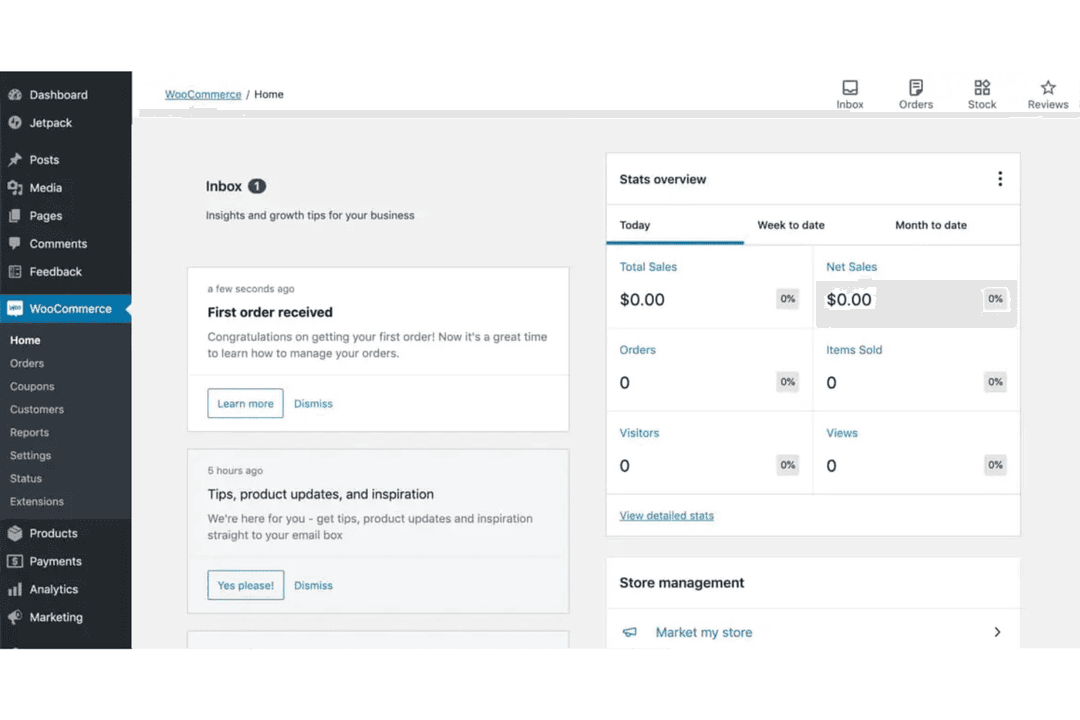Click the WooCommerce breadcrumb link
This screenshot has height=720, width=1080.
pyautogui.click(x=202, y=94)
